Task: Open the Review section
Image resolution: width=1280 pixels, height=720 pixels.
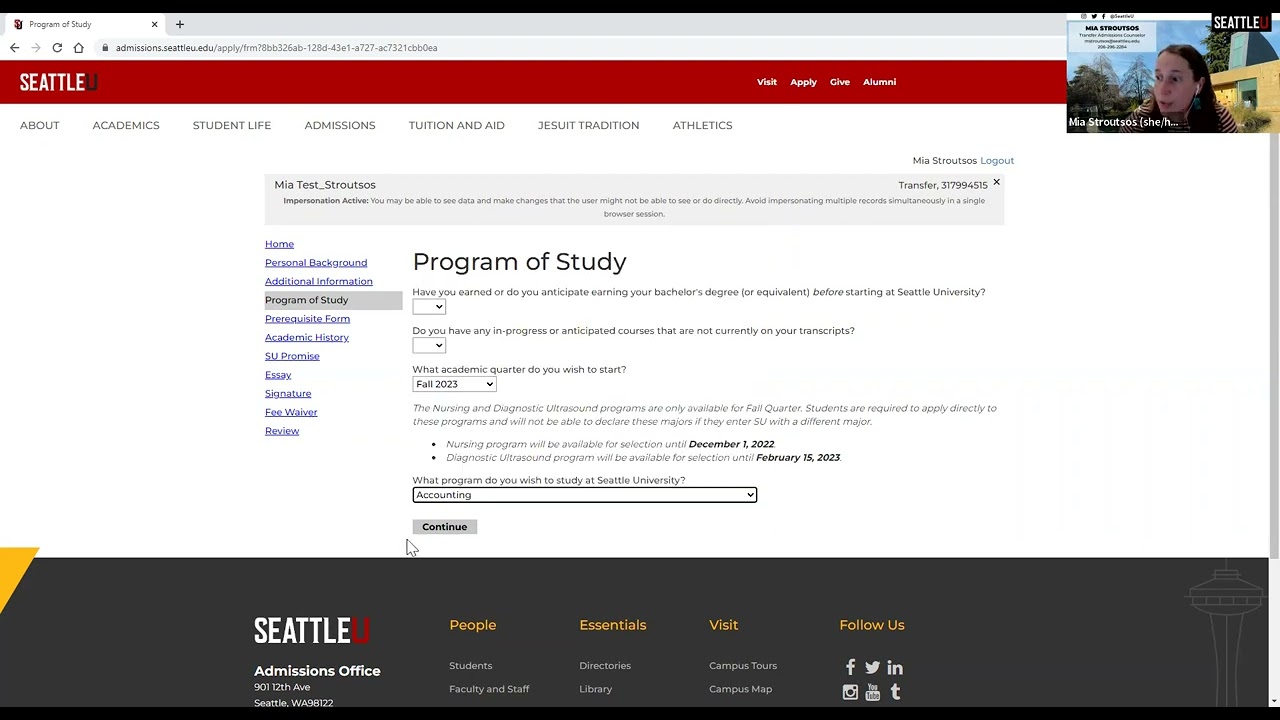Action: point(282,431)
